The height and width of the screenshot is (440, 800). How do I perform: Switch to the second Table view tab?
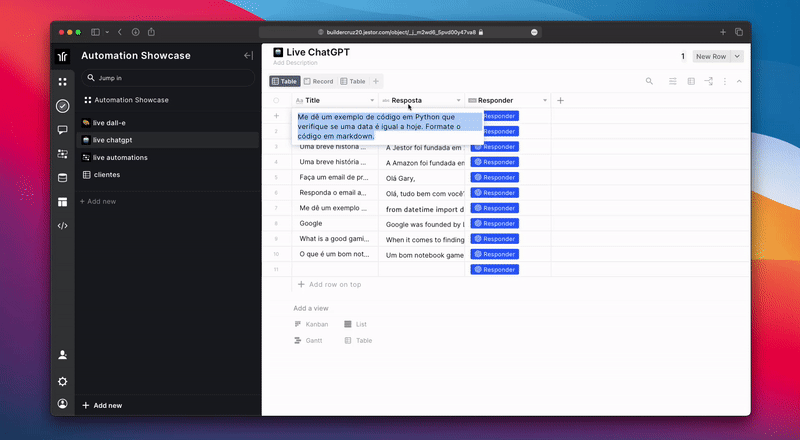click(x=353, y=81)
